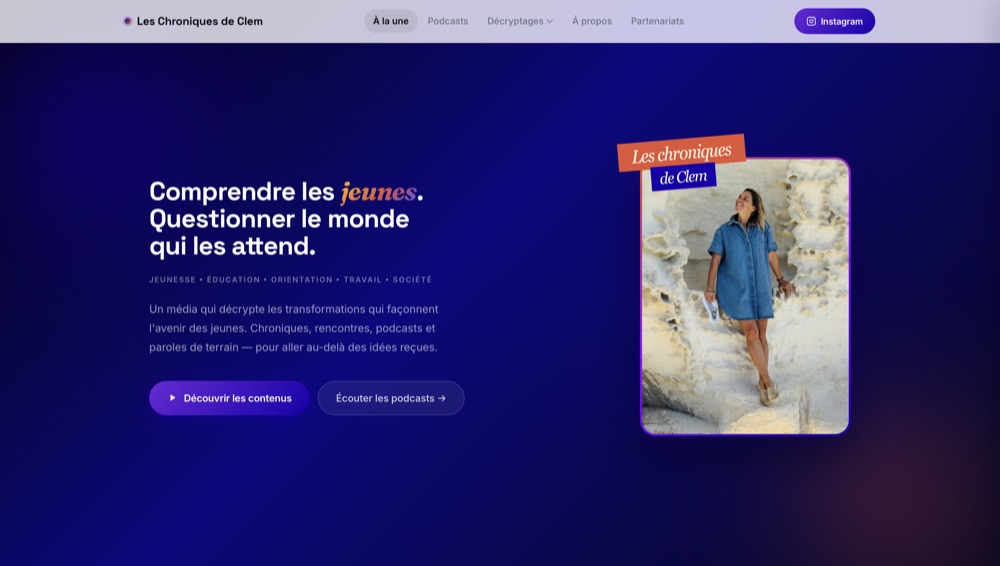Click the Instagram camera icon

811,21
